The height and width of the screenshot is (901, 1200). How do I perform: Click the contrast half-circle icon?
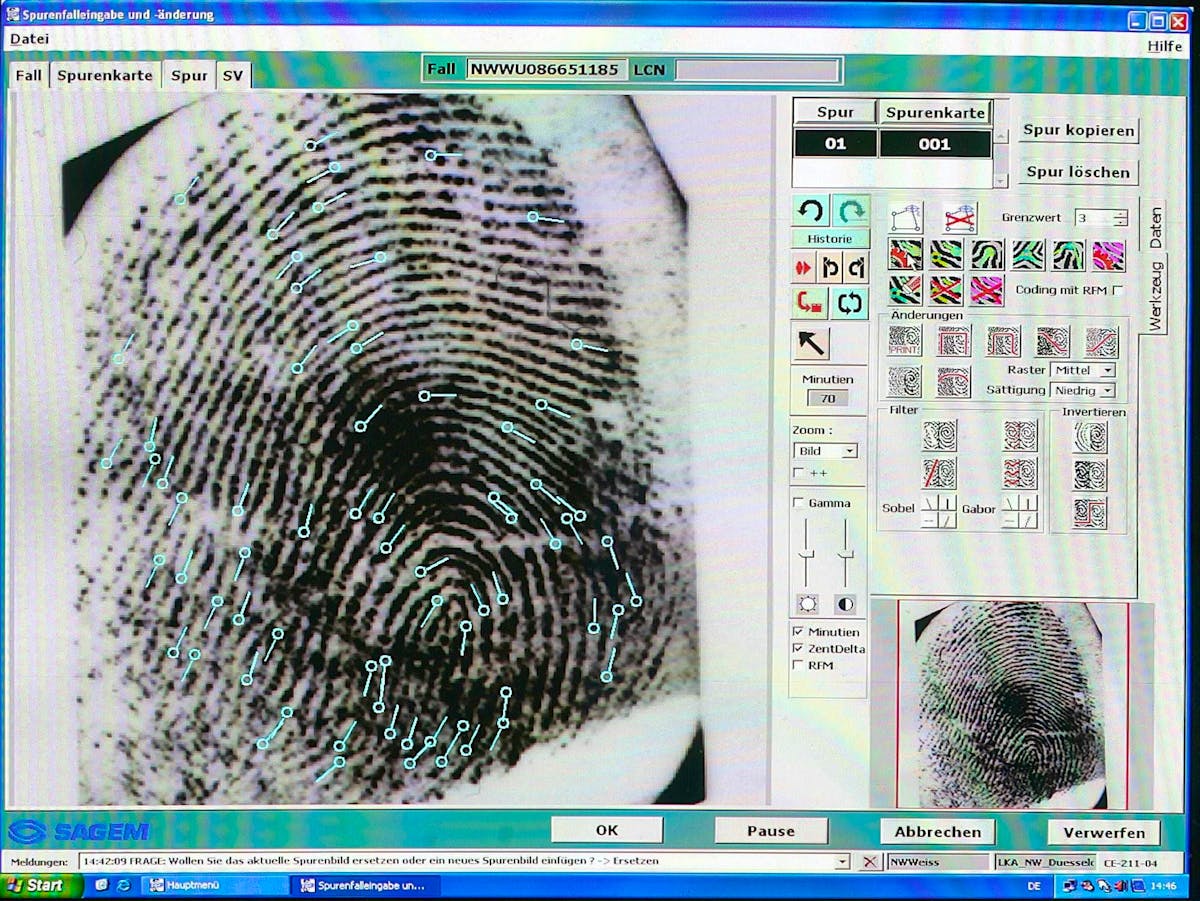point(846,604)
